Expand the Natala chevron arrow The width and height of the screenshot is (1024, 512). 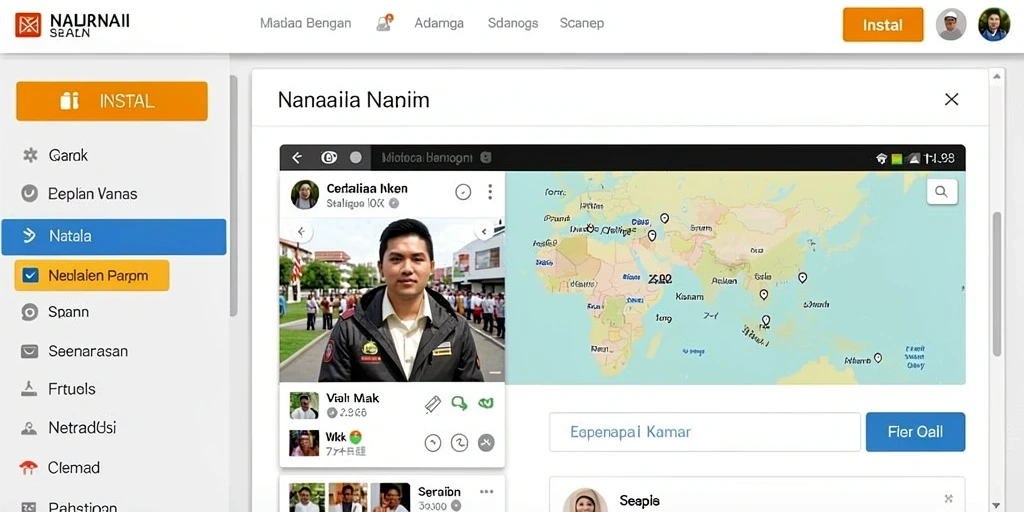(29, 236)
